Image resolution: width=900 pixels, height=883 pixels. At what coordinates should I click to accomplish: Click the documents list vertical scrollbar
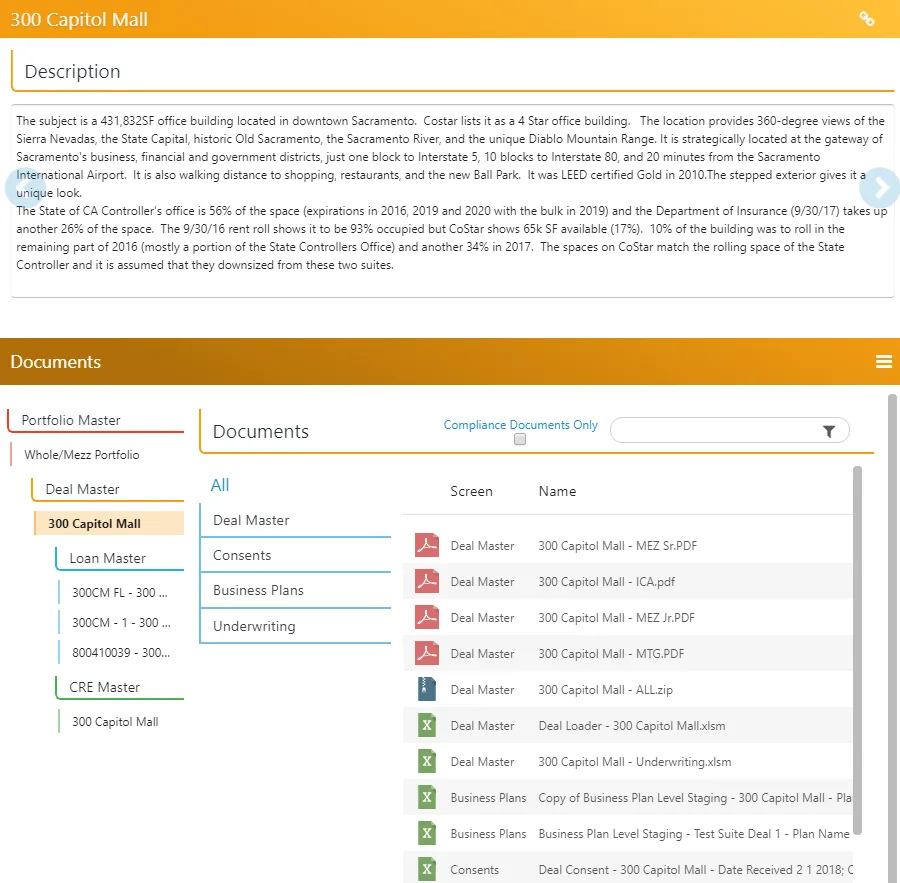[x=858, y=650]
